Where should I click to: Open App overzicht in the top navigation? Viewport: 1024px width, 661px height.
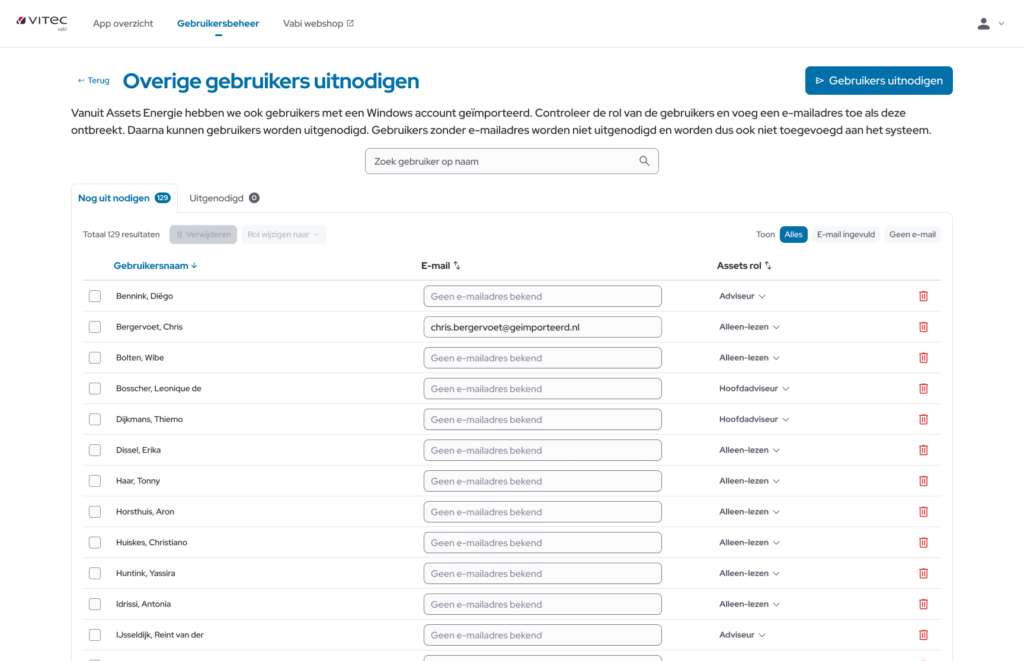click(x=123, y=24)
